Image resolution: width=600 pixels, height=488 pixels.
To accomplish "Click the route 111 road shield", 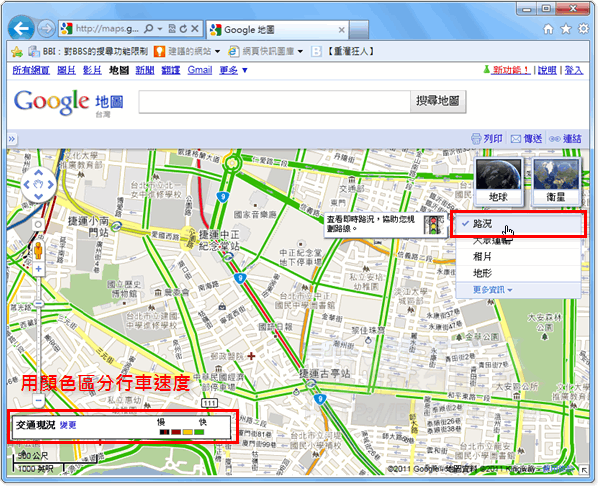I will (210, 403).
